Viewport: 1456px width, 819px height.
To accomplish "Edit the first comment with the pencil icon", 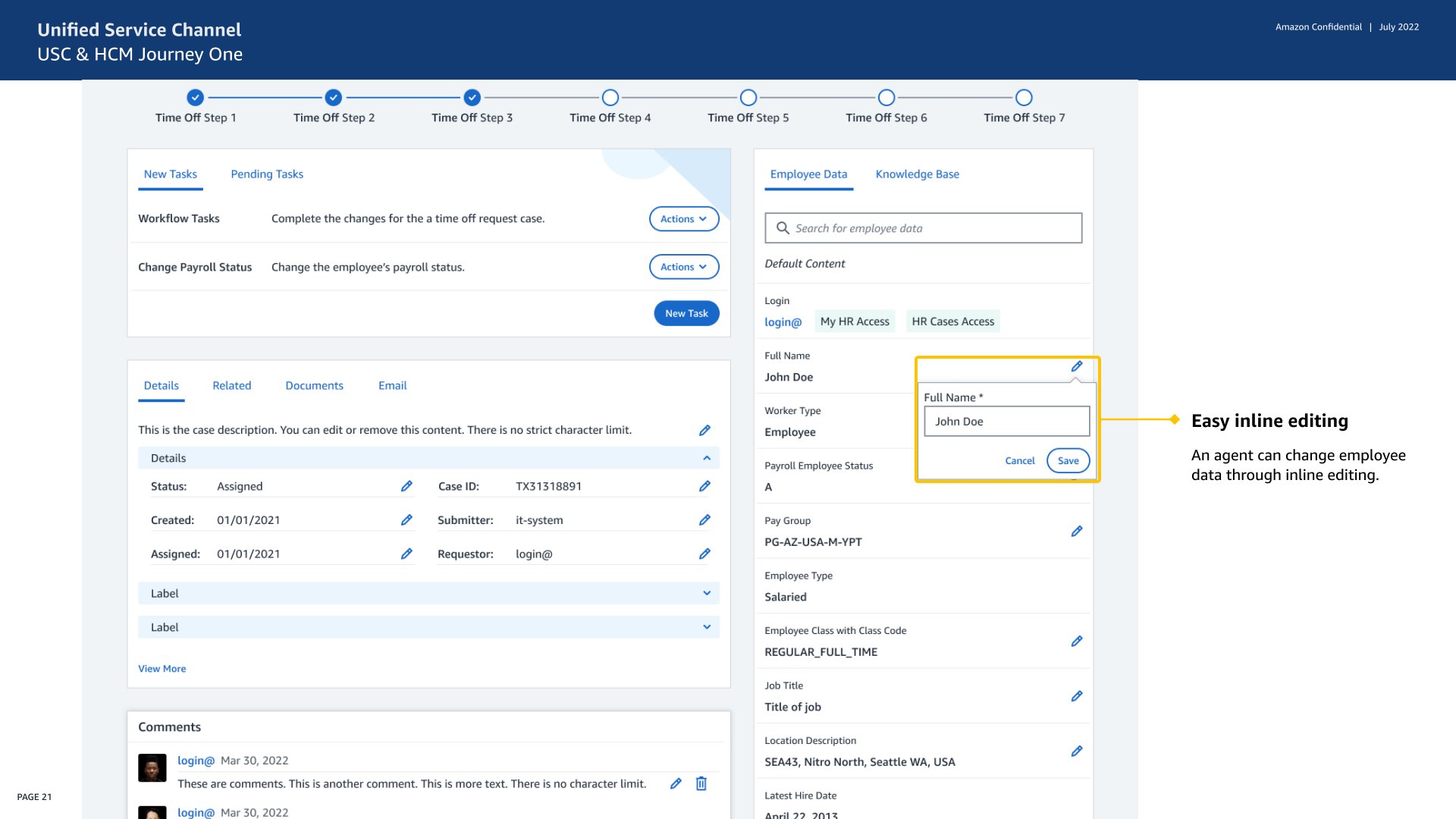I will click(676, 783).
